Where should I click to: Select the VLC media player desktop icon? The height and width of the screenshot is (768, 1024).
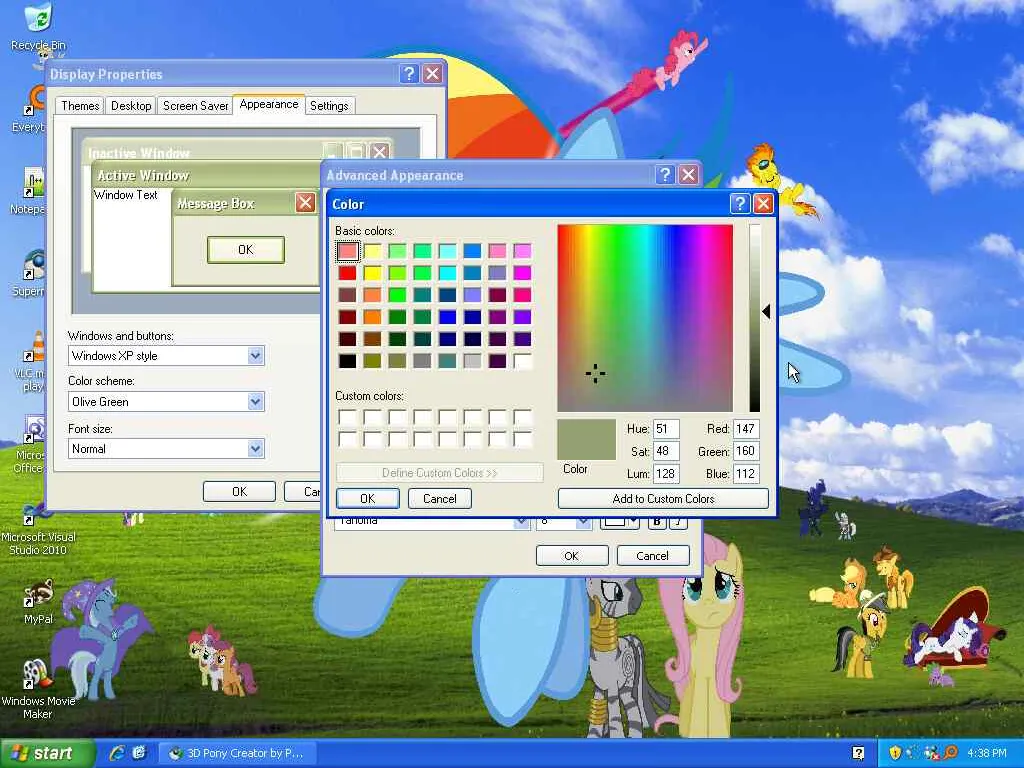click(x=31, y=360)
